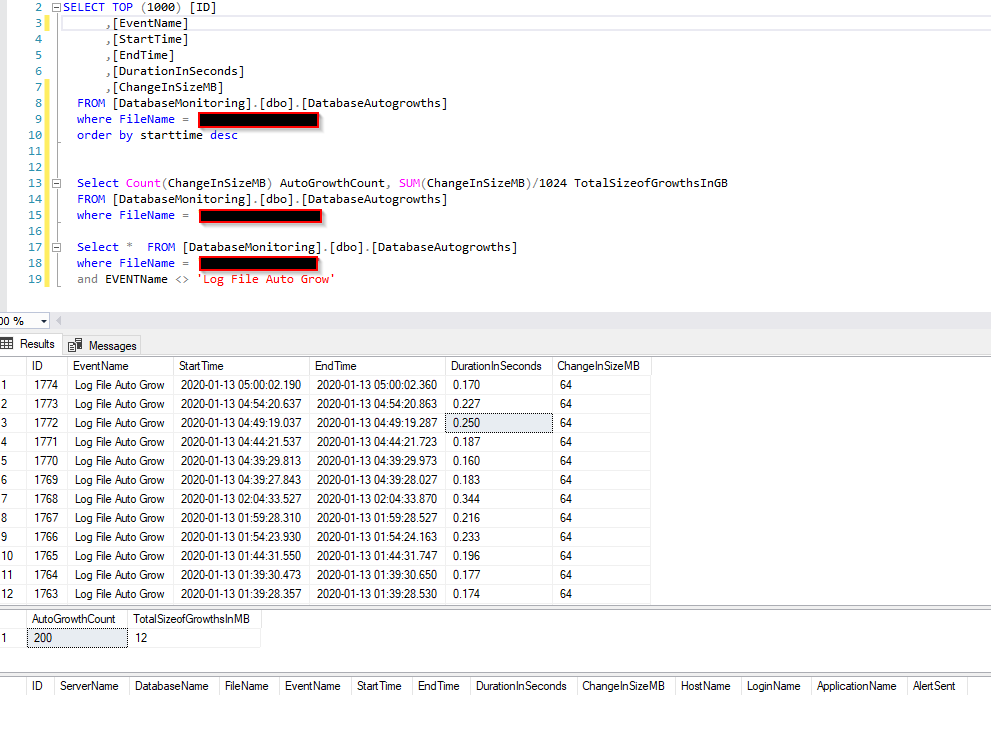
Task: Click the TotalSizeofGrowthsInGB alias in query
Action: tap(651, 183)
